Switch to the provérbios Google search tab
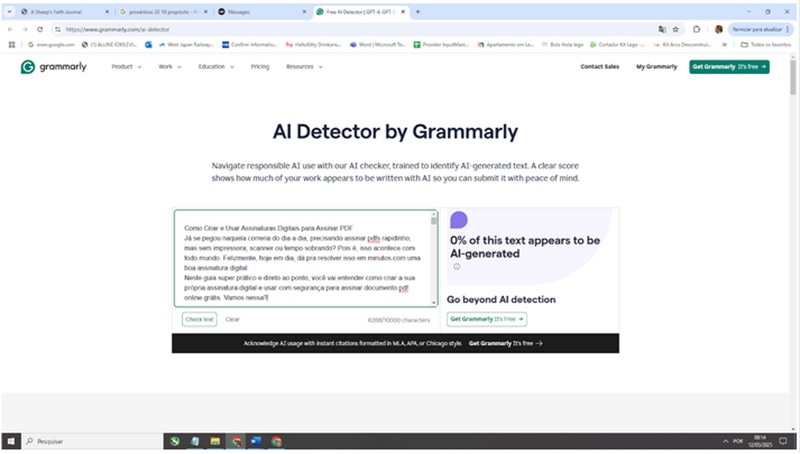Viewport: 800px width, 454px height. point(163,12)
